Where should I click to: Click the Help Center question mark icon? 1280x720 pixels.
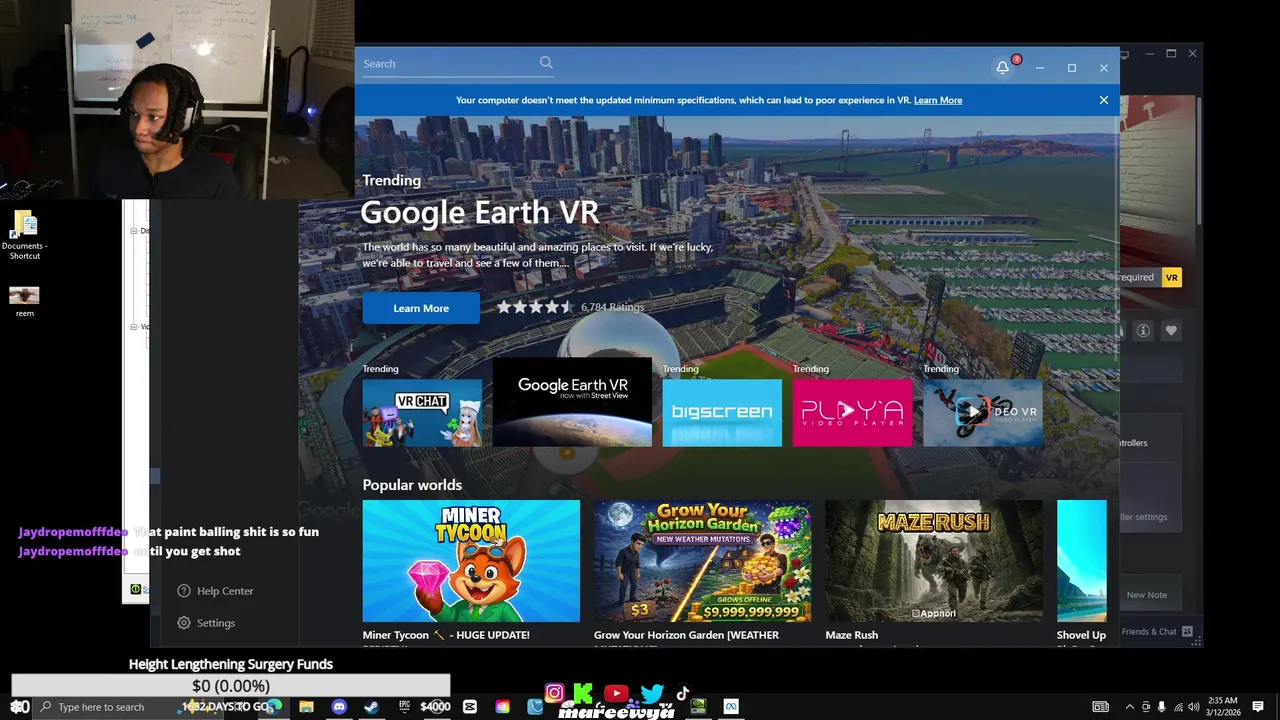[183, 591]
